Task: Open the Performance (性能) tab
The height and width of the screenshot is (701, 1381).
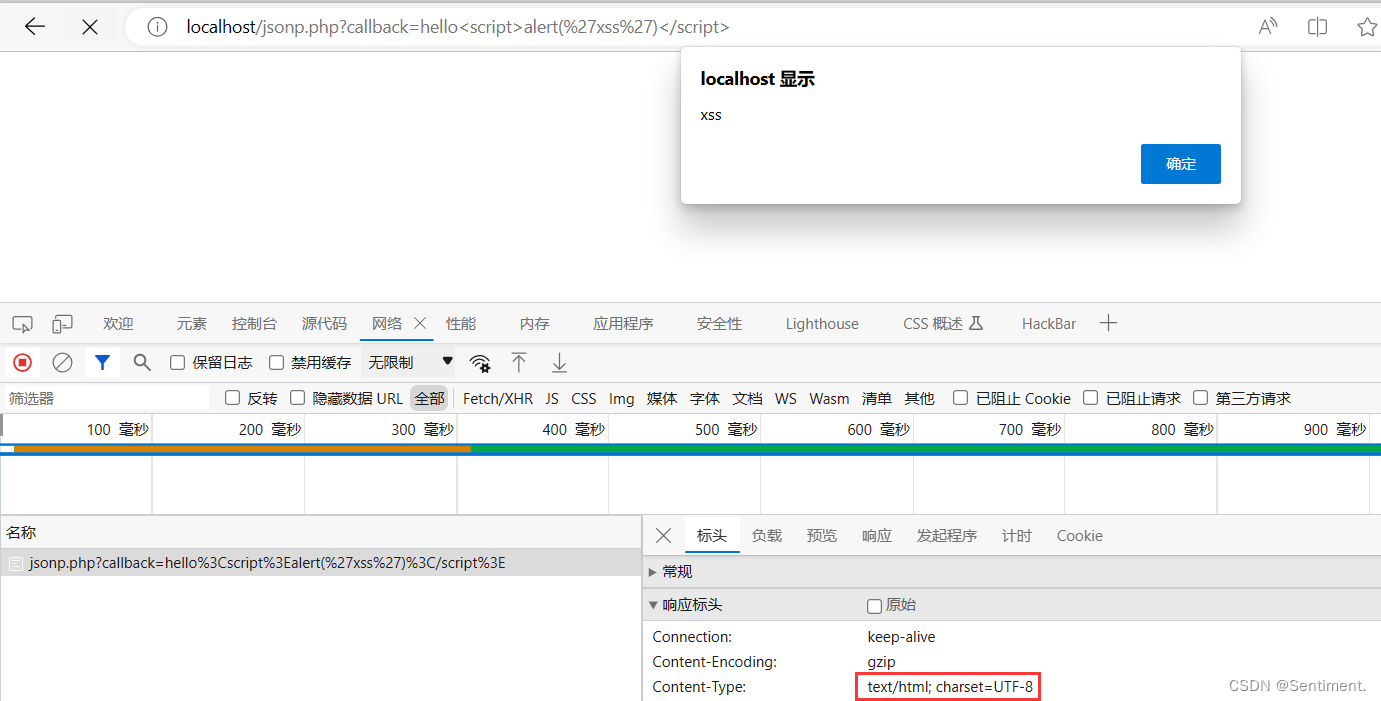Action: pos(461,323)
